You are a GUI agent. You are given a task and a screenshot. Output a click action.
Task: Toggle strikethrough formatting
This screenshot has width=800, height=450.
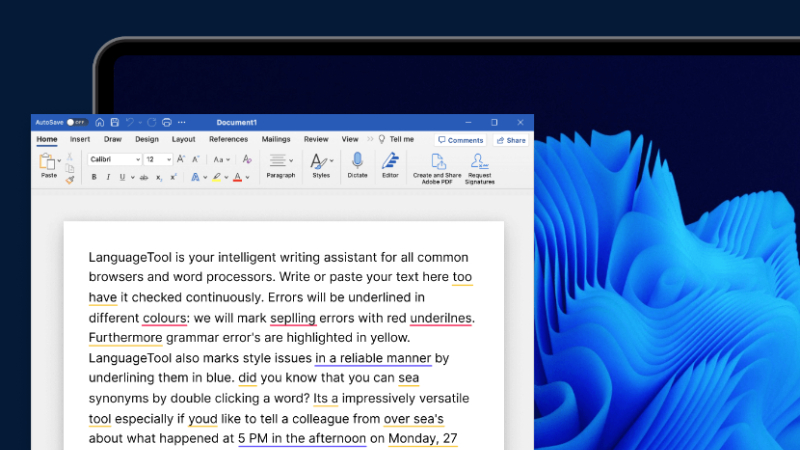144,178
